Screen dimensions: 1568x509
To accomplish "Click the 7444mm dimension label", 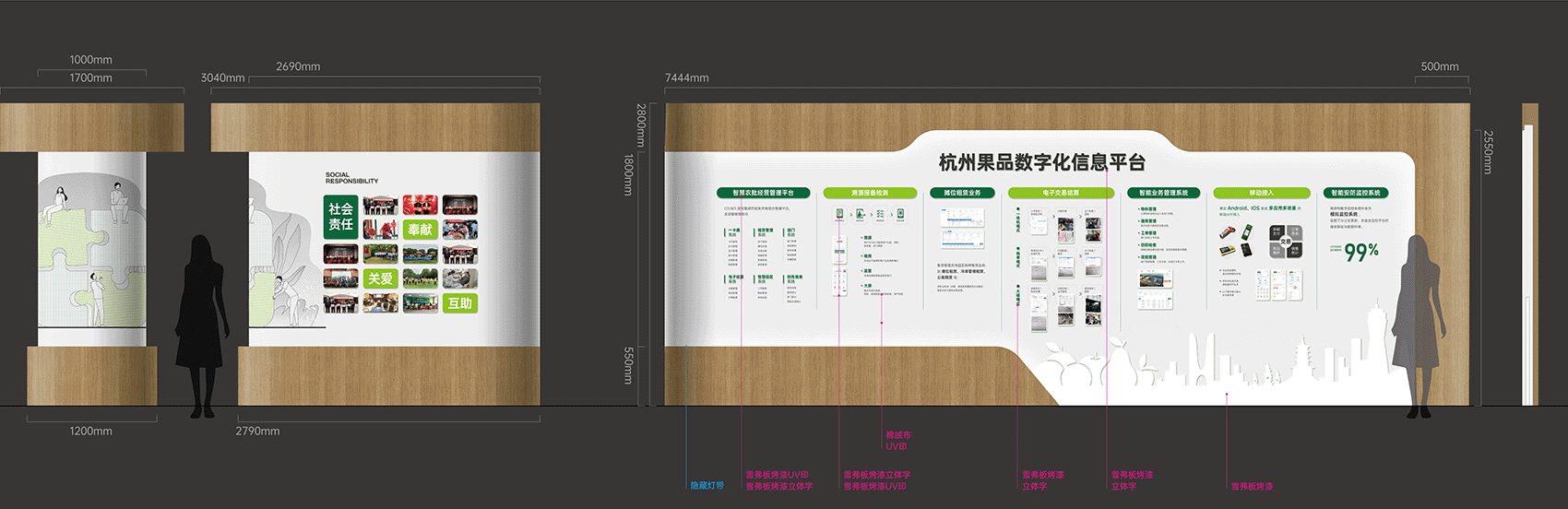I will click(687, 78).
